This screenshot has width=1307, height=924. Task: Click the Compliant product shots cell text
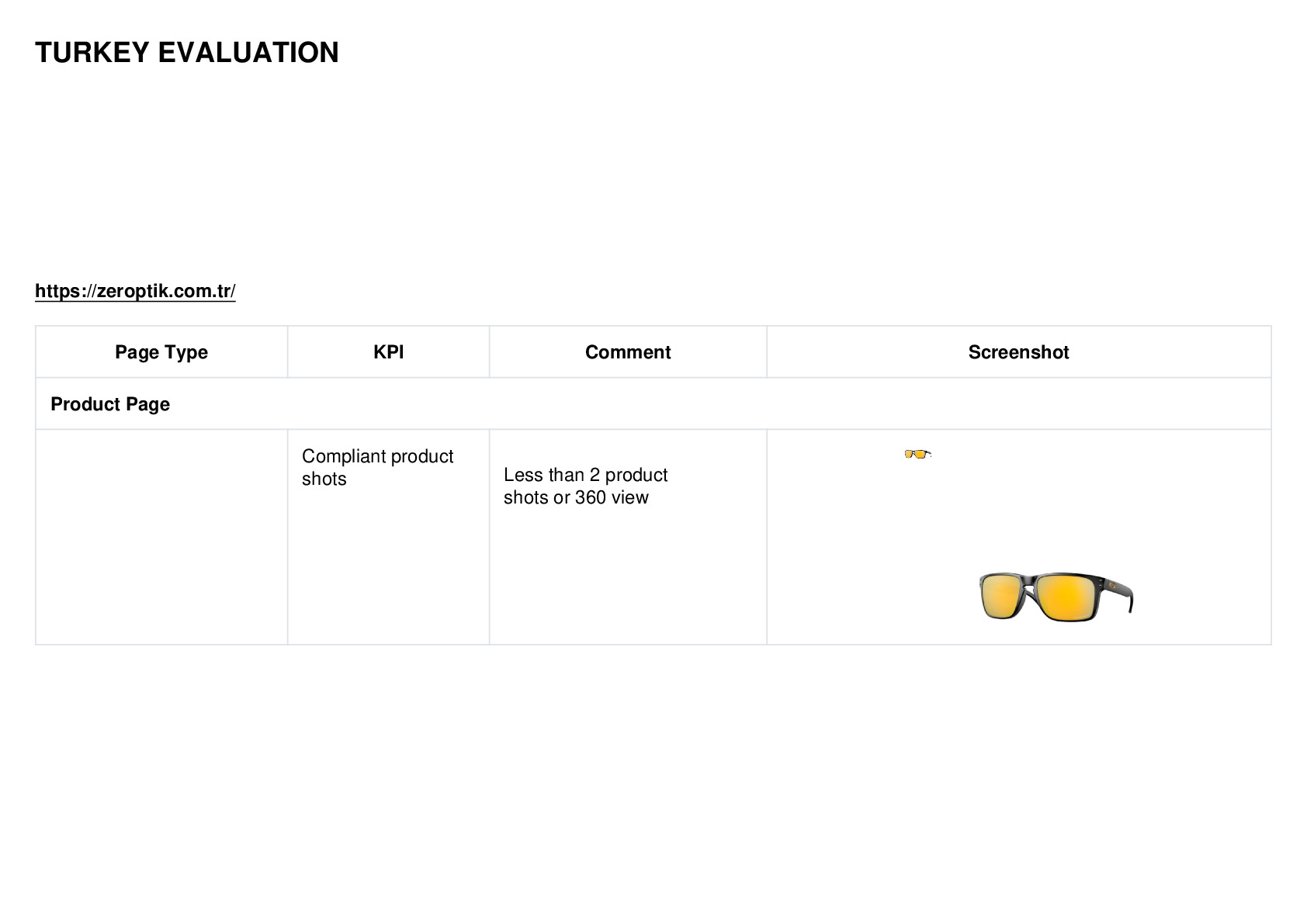pyautogui.click(x=377, y=467)
